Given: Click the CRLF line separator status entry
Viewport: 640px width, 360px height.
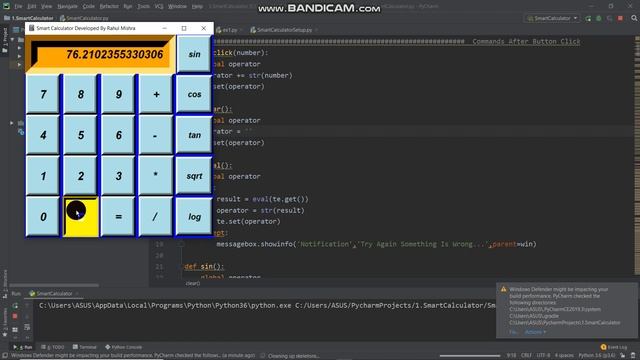Looking at the screenshot, I should tap(526, 356).
